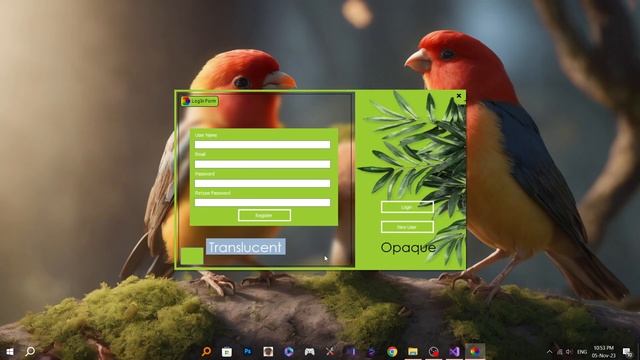Open the game controller app in taskbar
The height and width of the screenshot is (360, 640).
[309, 351]
